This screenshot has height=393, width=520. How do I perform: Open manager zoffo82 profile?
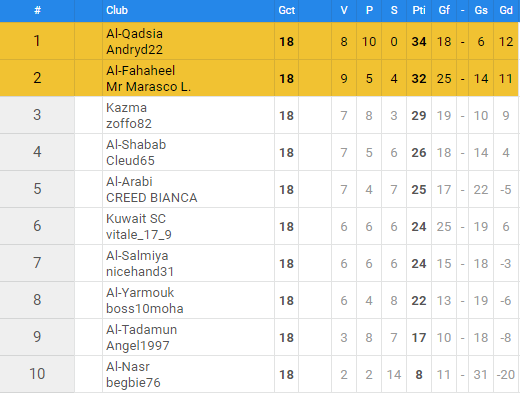129,124
